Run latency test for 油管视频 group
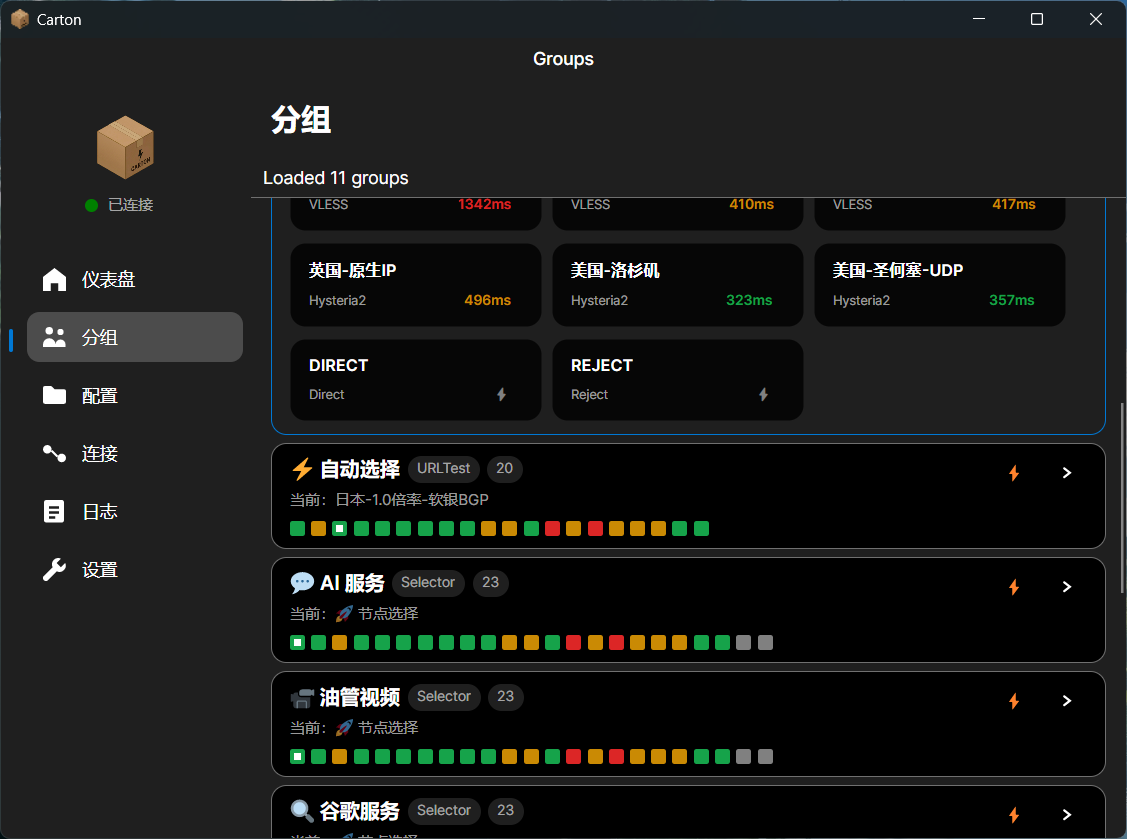Image resolution: width=1127 pixels, height=839 pixels. (x=1014, y=701)
